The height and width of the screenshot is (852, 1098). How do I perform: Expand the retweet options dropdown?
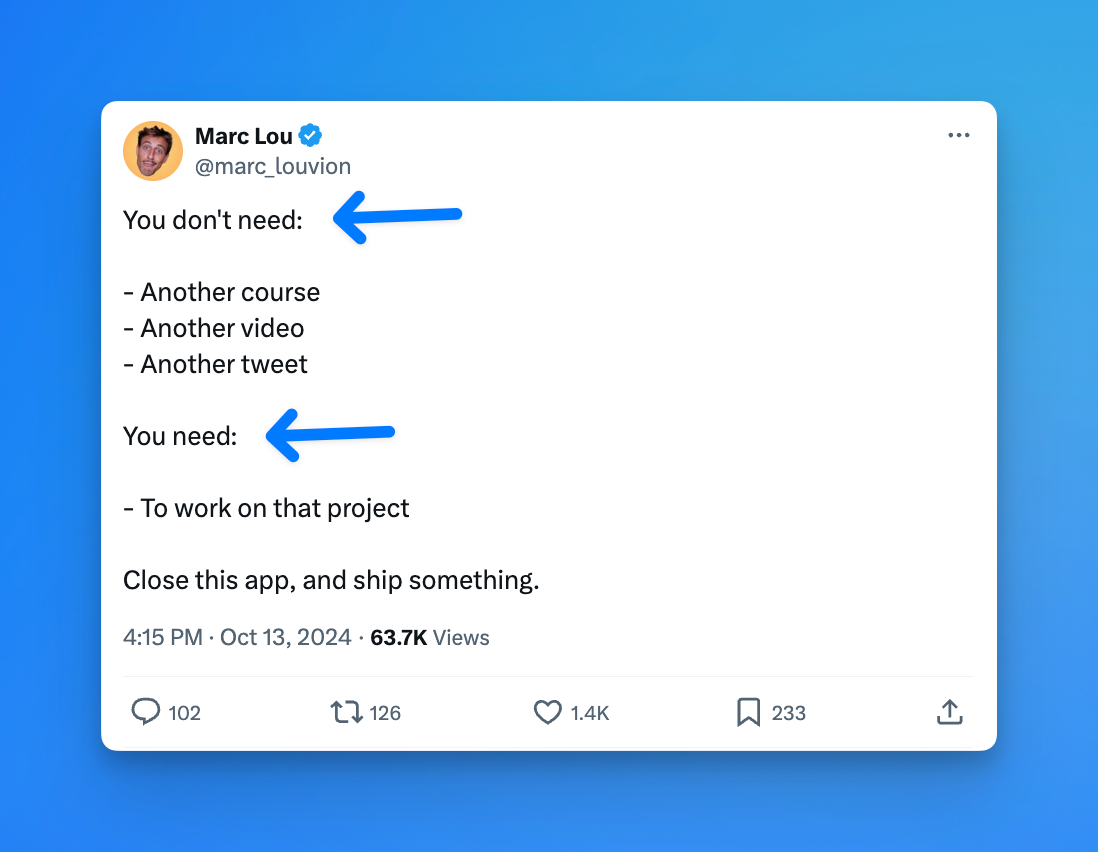[346, 712]
